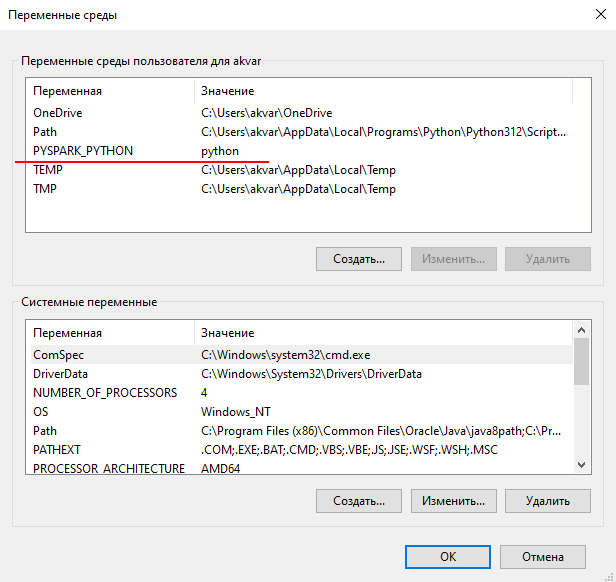Select the TMP user variable row
The width and height of the screenshot is (616, 582).
click(x=302, y=189)
